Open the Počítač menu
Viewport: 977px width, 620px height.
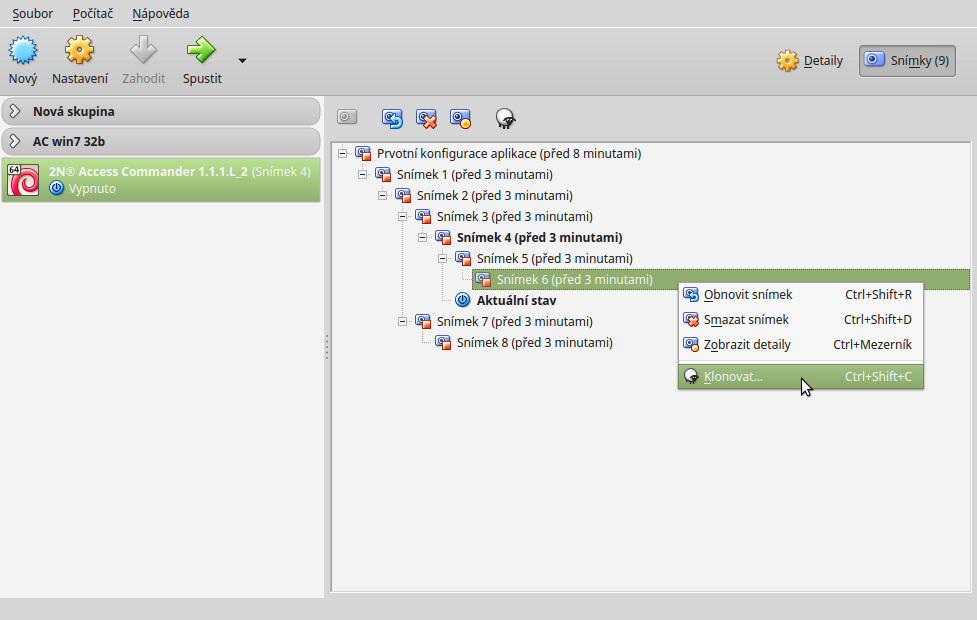point(92,13)
